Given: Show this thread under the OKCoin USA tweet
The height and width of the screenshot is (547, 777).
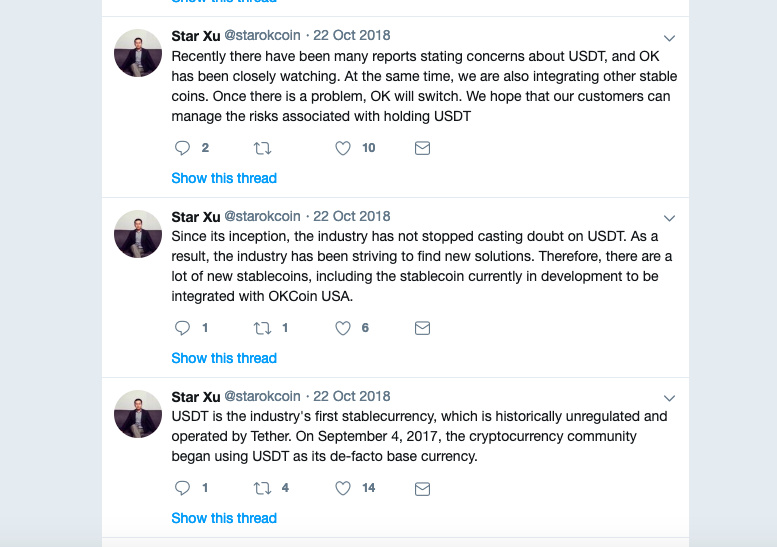Looking at the screenshot, I should click(x=224, y=358).
